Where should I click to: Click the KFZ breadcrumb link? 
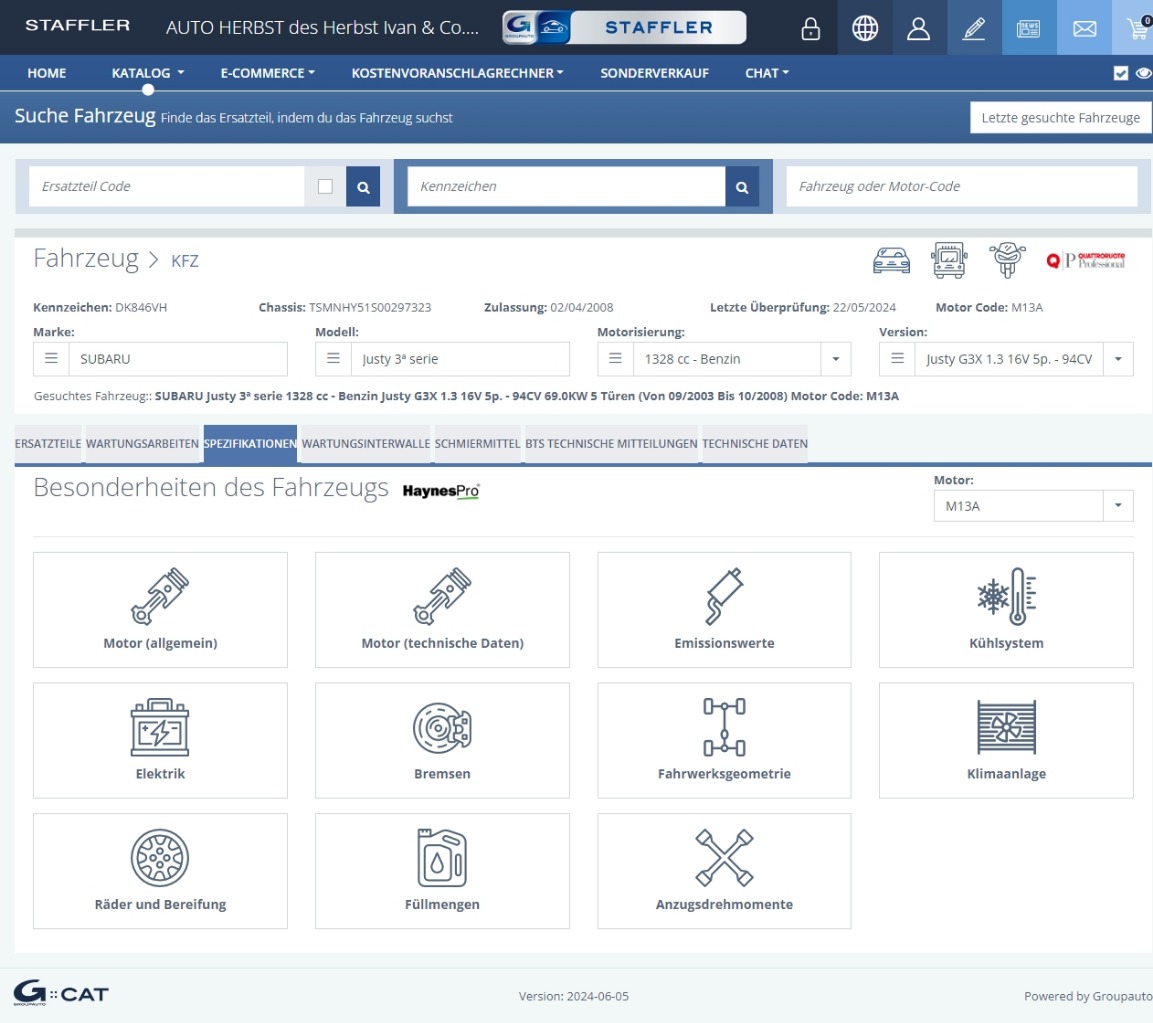click(185, 261)
